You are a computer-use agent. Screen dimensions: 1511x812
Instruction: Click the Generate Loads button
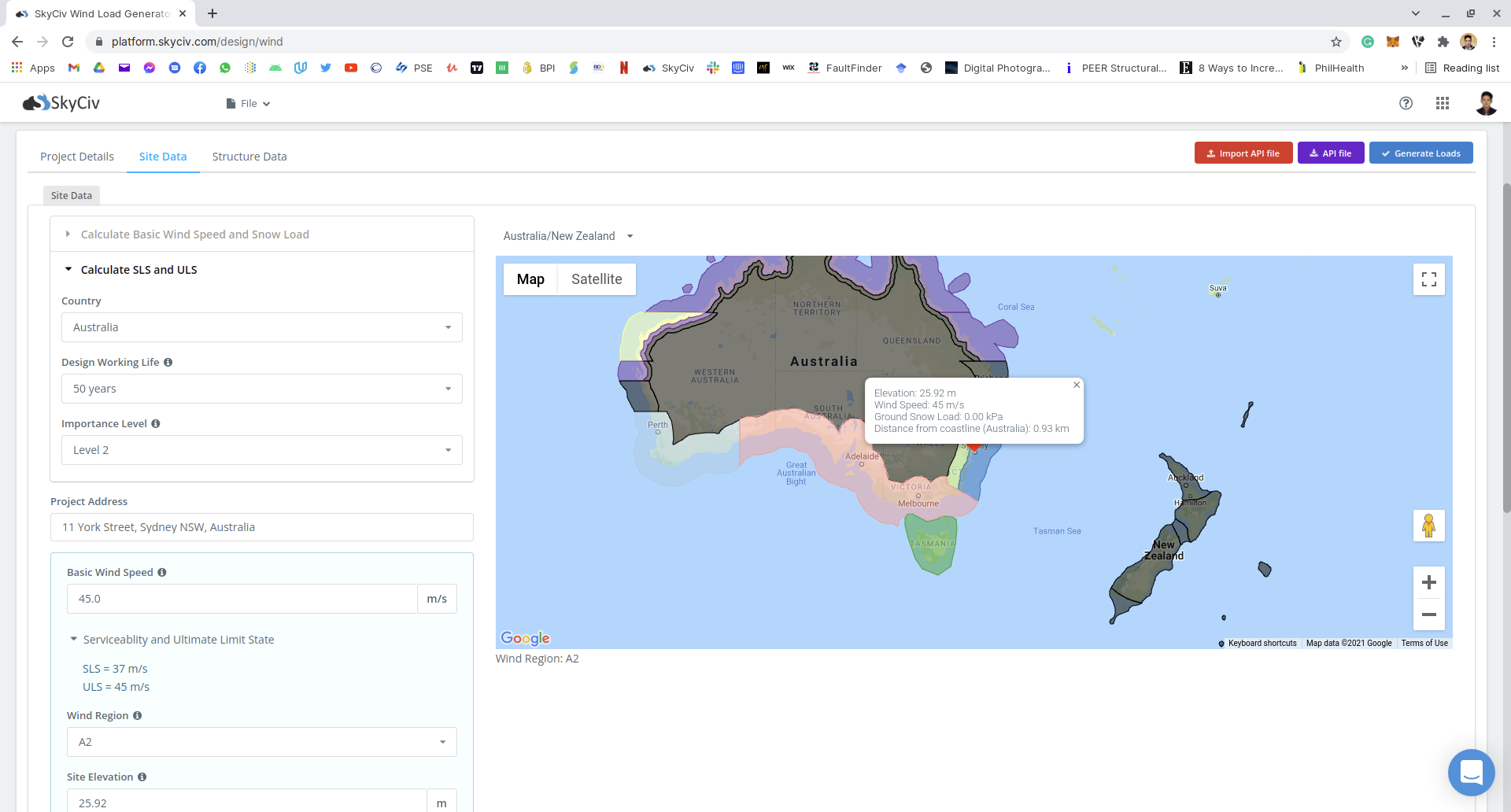point(1420,153)
